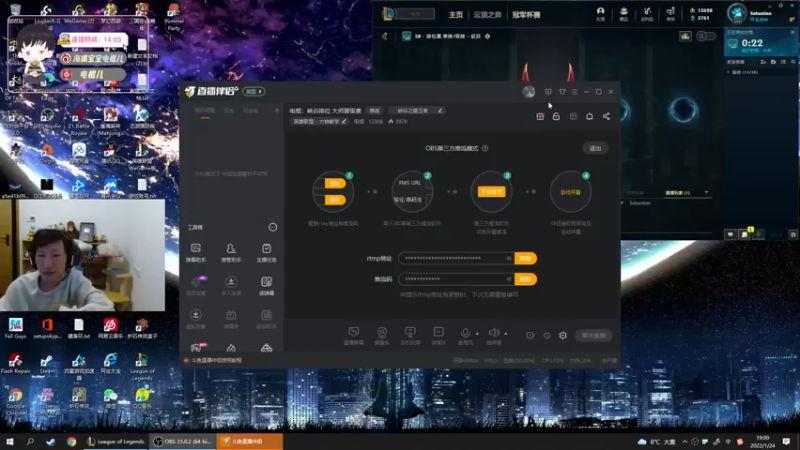The height and width of the screenshot is (450, 800).
Task: Click the 退出 exit button of OBS mode
Action: point(595,148)
